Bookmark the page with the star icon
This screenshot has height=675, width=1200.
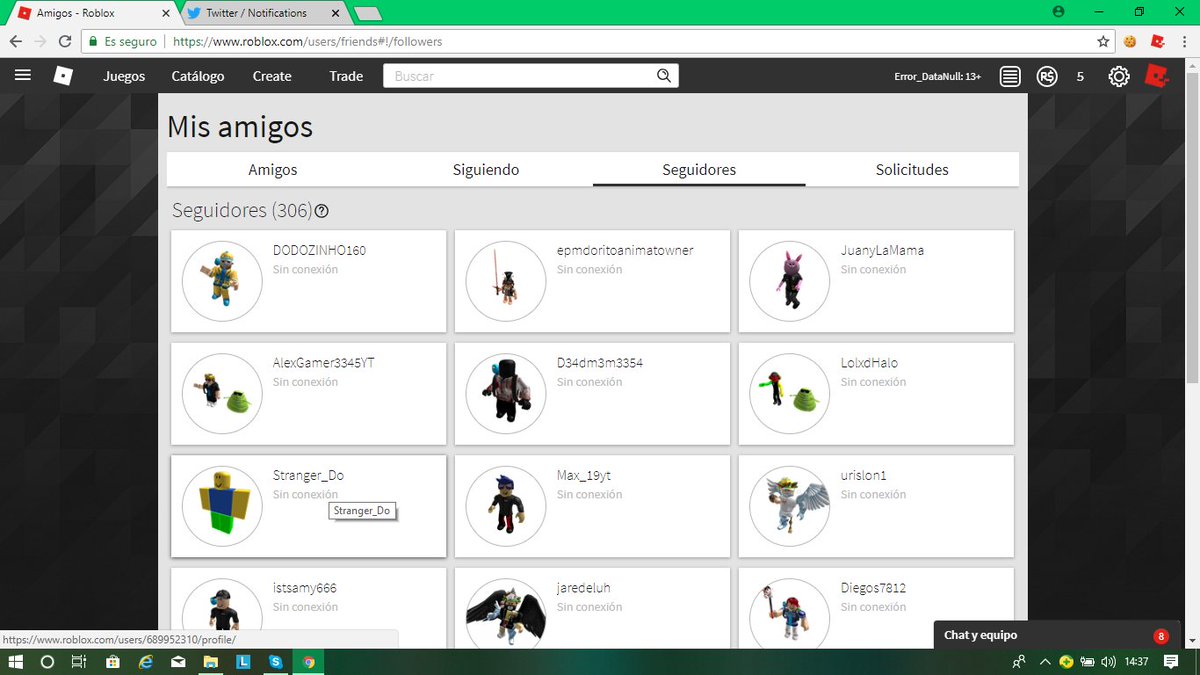click(x=1103, y=42)
